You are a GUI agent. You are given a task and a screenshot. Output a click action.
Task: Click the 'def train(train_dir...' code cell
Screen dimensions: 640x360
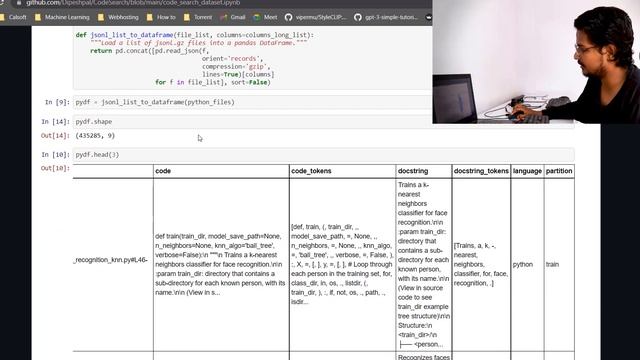tap(220, 264)
